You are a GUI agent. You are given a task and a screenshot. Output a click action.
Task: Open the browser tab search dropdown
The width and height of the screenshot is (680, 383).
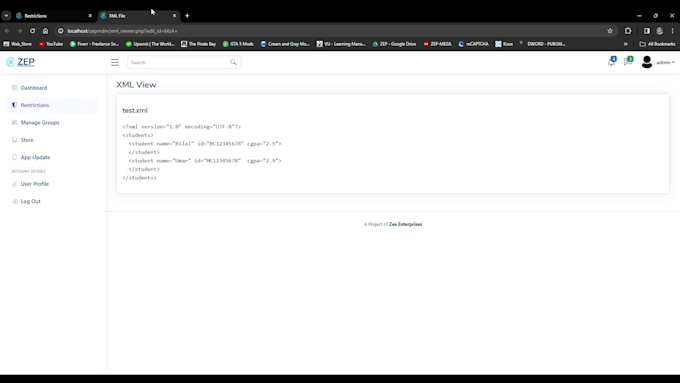tap(6, 16)
